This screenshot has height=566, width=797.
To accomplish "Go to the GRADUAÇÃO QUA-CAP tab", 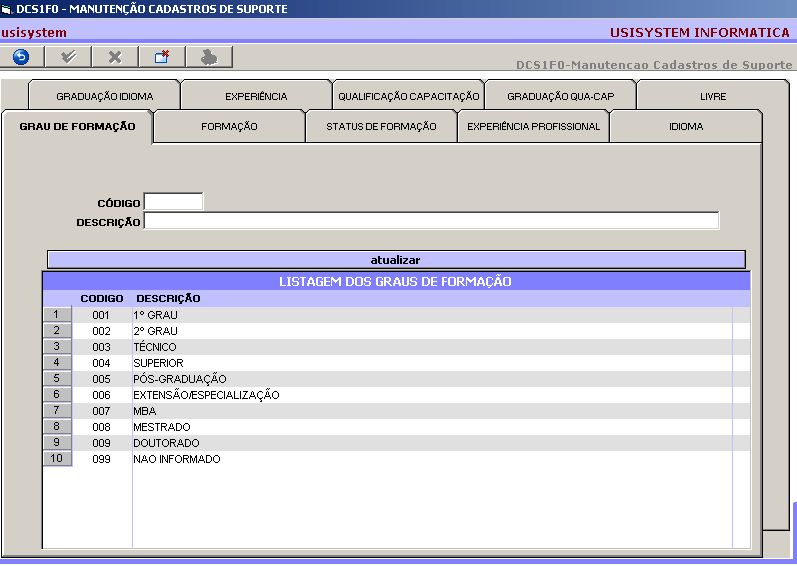I will pyautogui.click(x=560, y=96).
